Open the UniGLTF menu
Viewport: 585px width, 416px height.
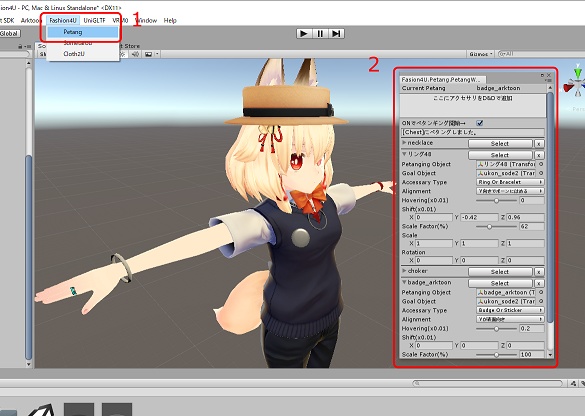coord(94,20)
